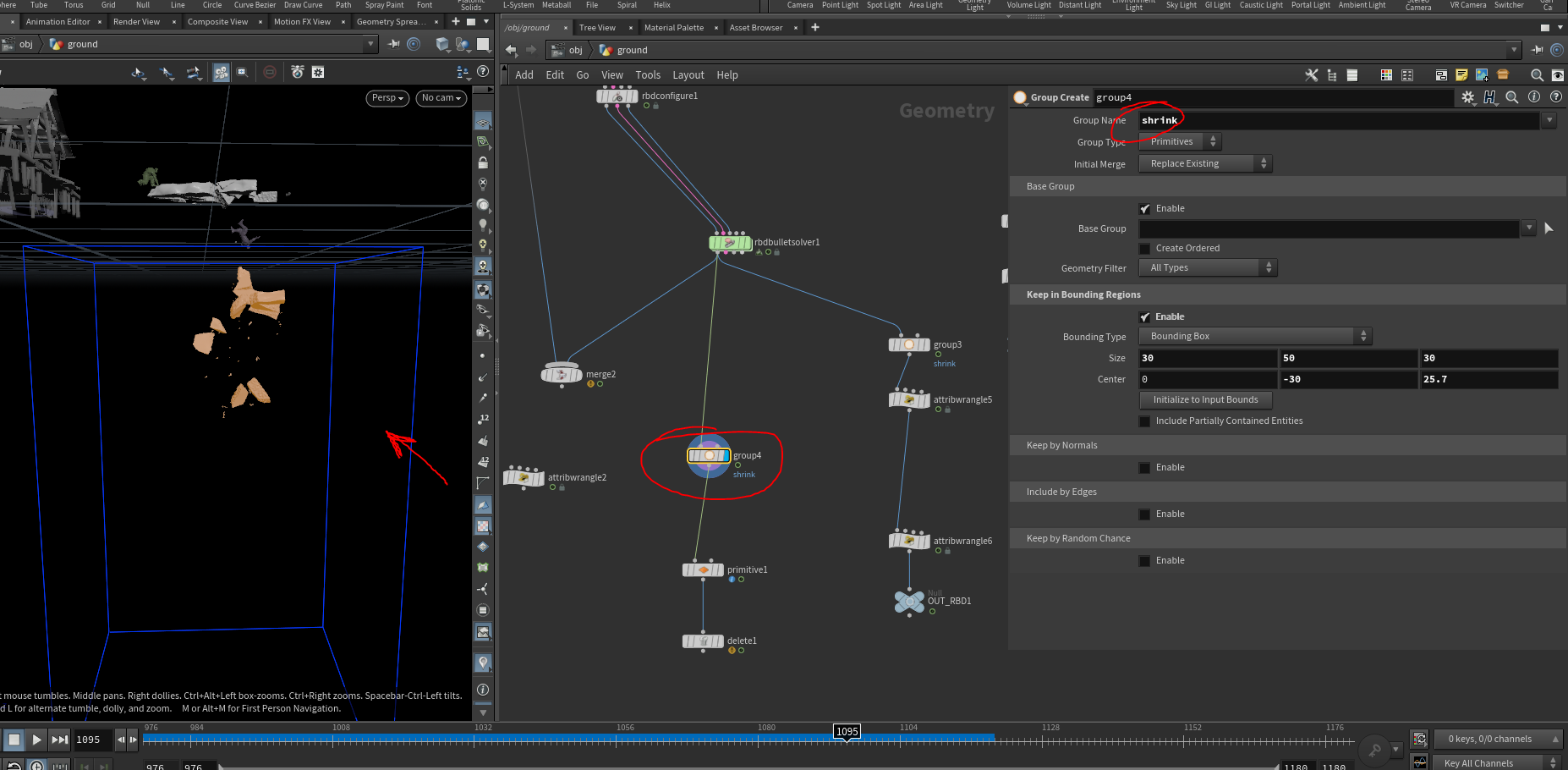
Task: Click the play button in the timeline
Action: pyautogui.click(x=36, y=740)
